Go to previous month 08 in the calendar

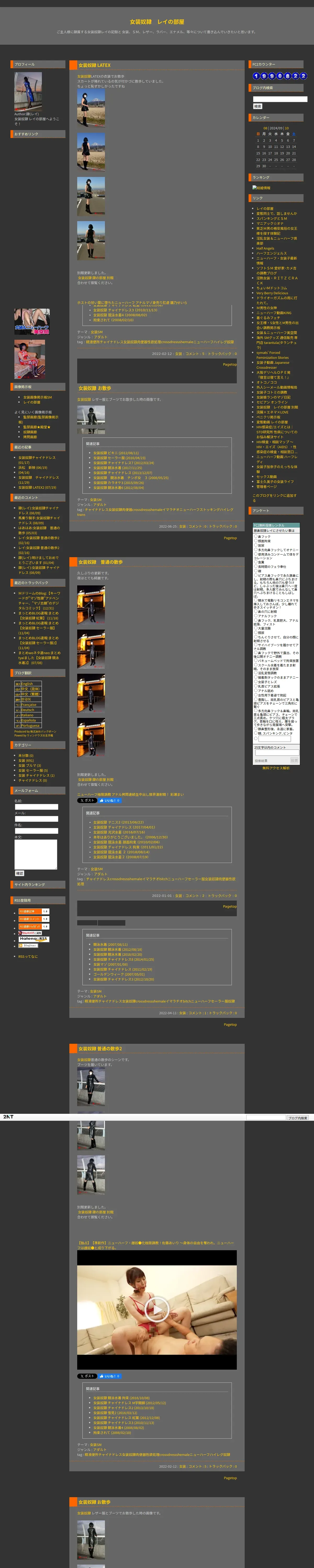click(265, 128)
